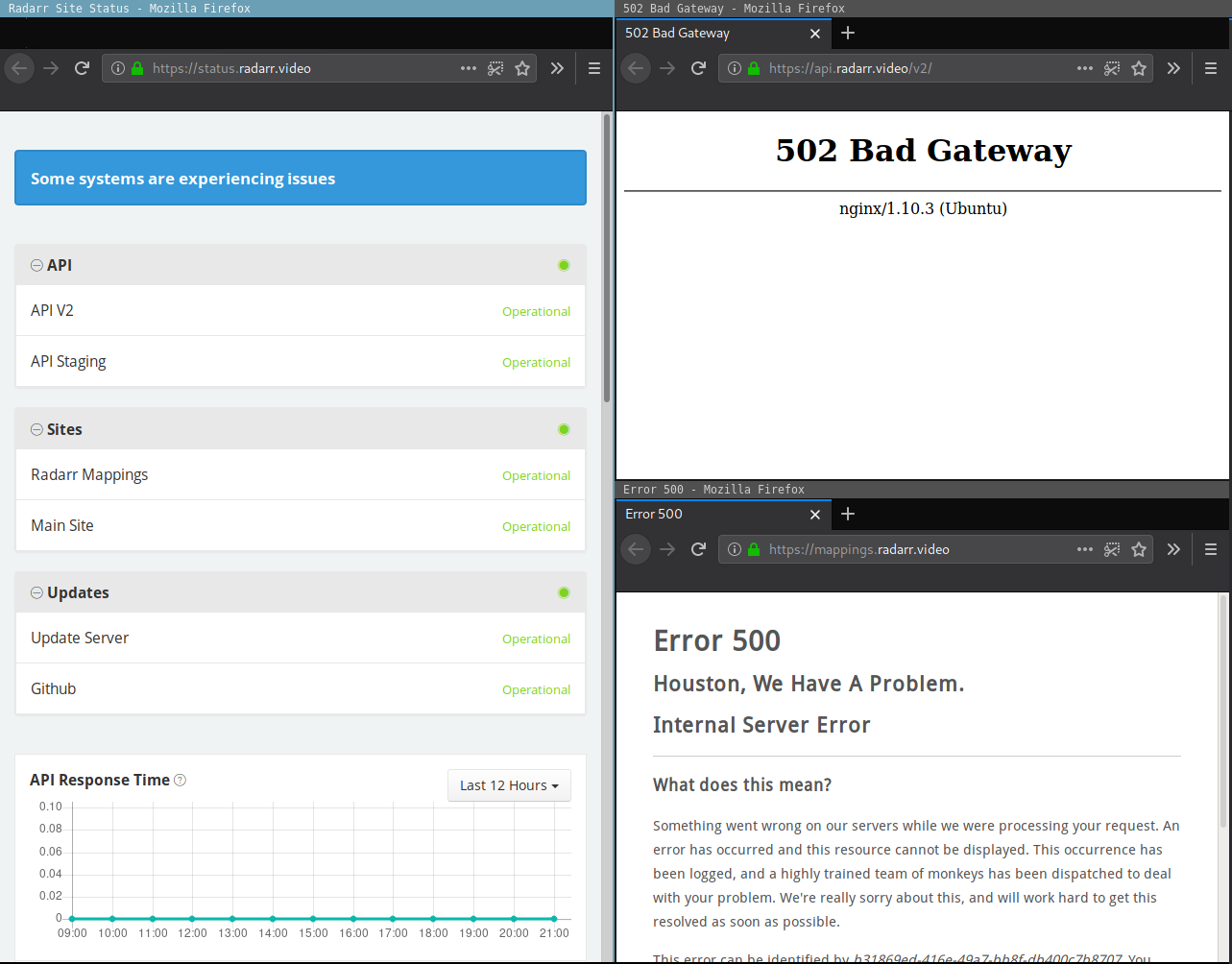1232x964 pixels.
Task: Click the scrollbar in the status page window
Action: 606,250
